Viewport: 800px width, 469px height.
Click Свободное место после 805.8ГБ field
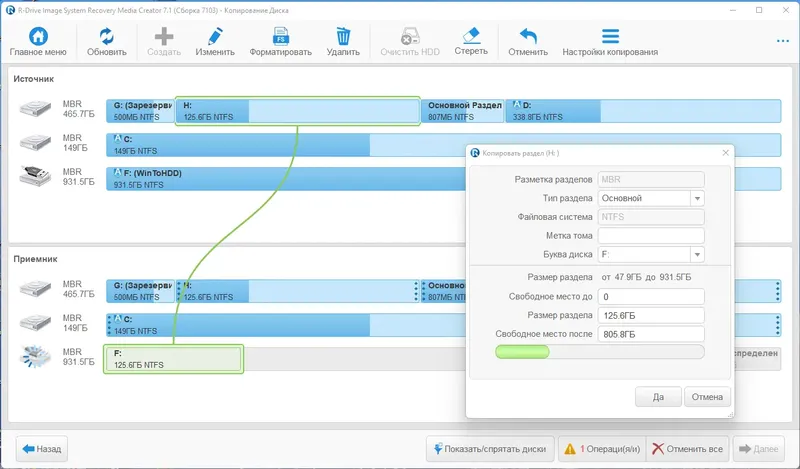click(x=651, y=334)
